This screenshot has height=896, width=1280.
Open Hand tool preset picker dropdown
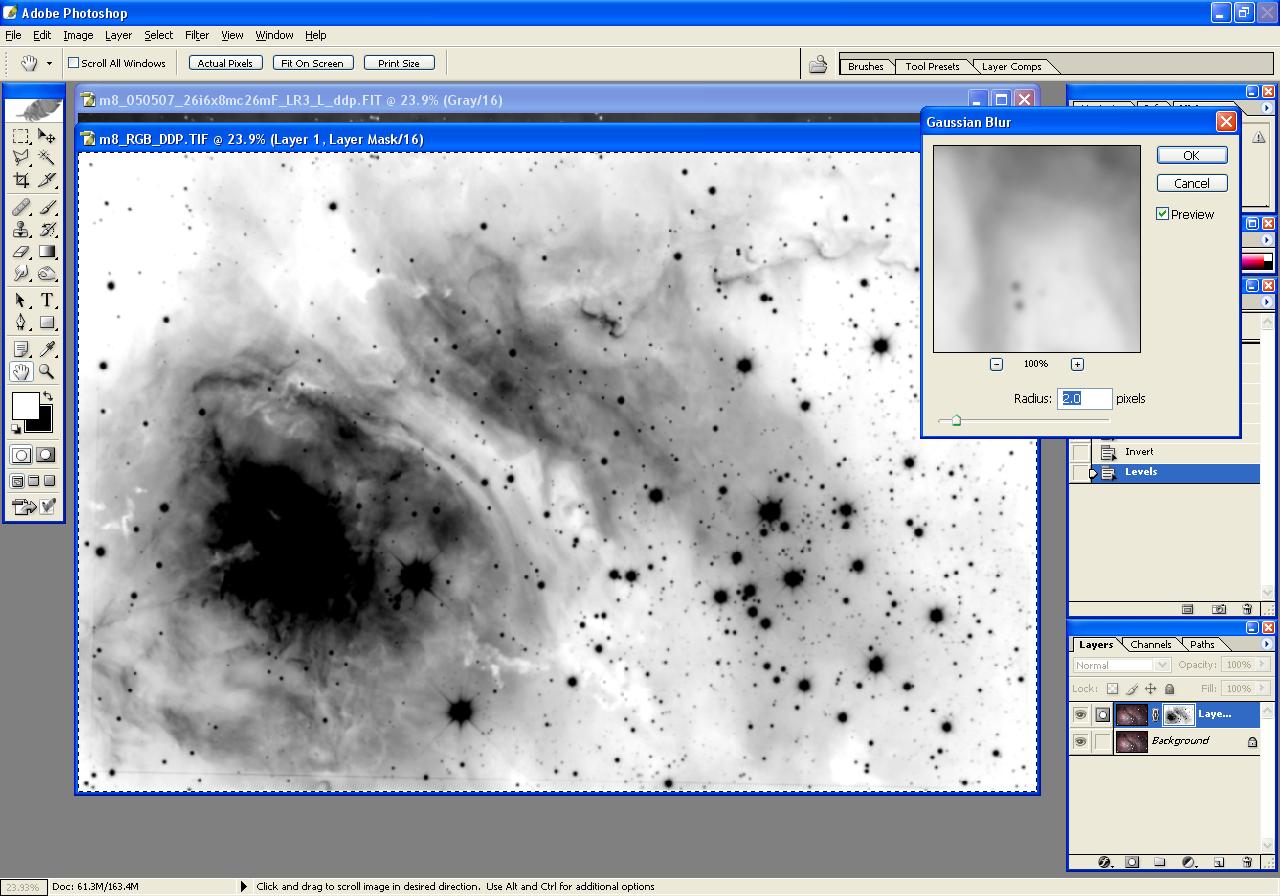coord(49,63)
